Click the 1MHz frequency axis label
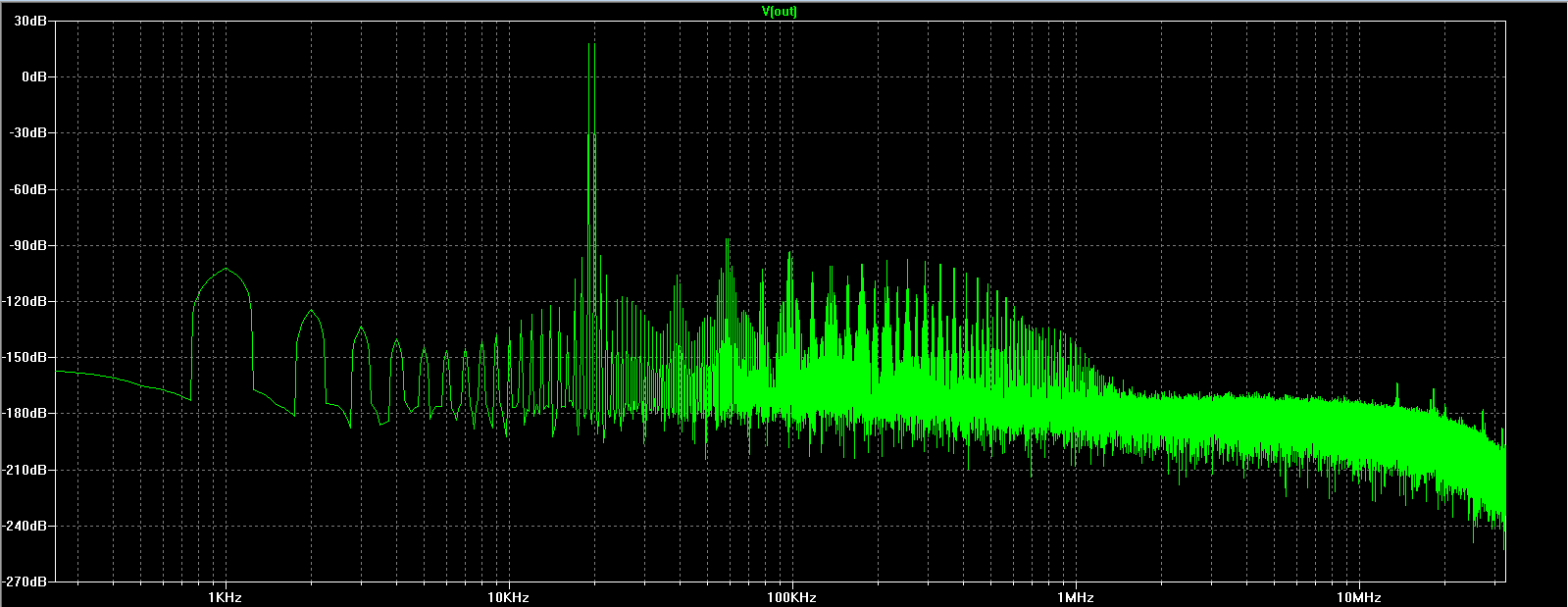This screenshot has width=1568, height=607. point(1075,597)
